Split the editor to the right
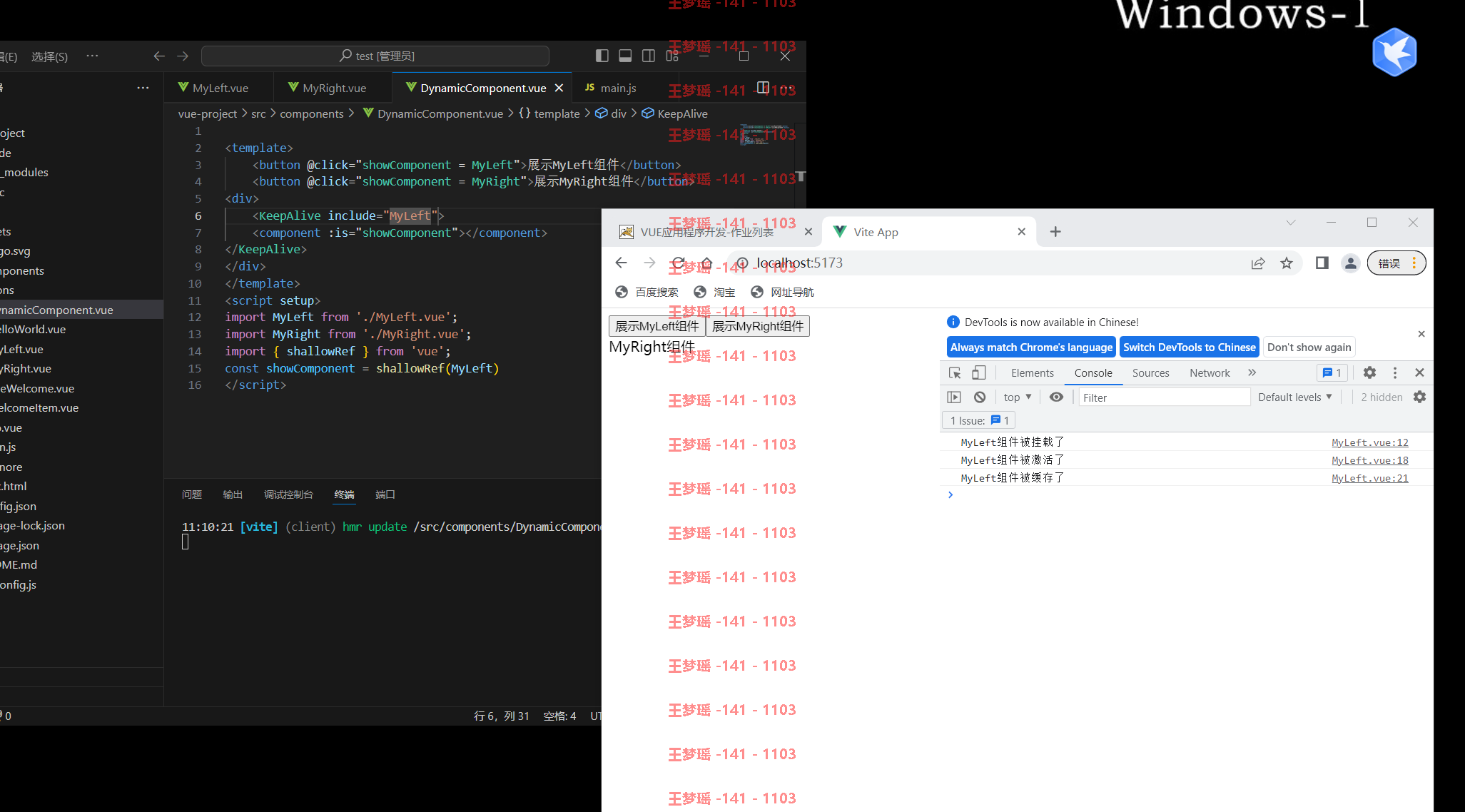The image size is (1465, 812). point(763,88)
